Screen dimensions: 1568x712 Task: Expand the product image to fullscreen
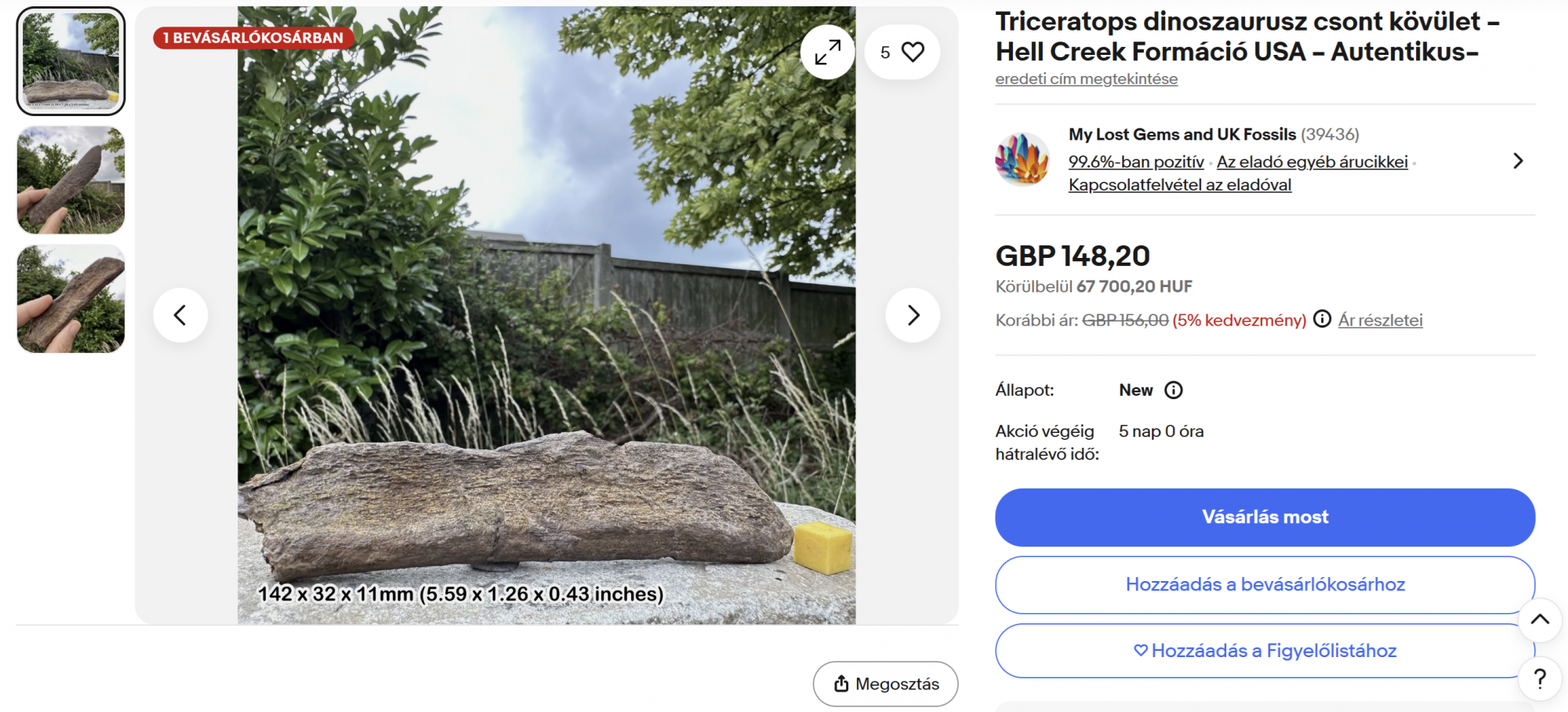827,53
